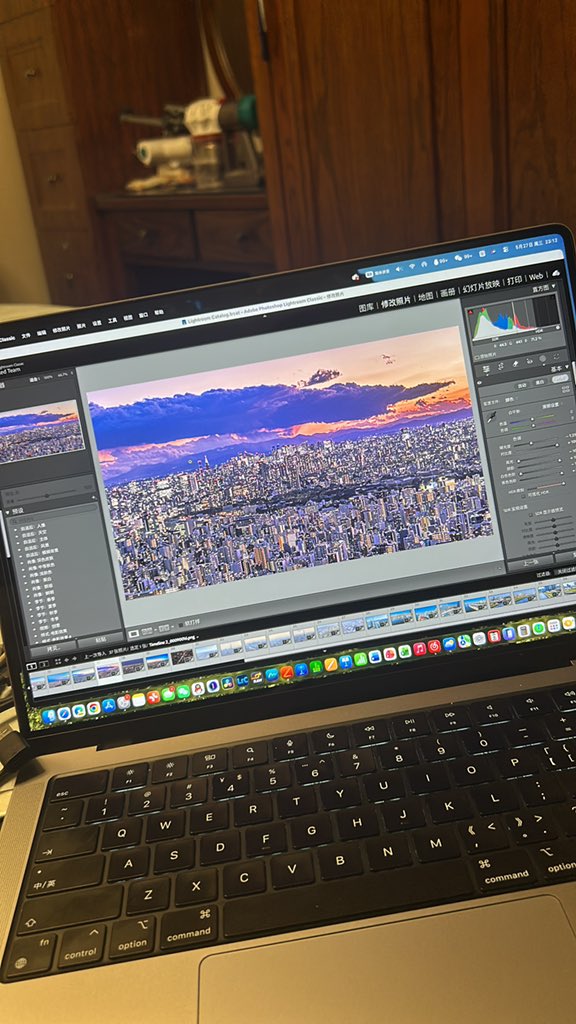
Task: Click WeChat 99+ status icon in menu bar
Action: (462, 257)
